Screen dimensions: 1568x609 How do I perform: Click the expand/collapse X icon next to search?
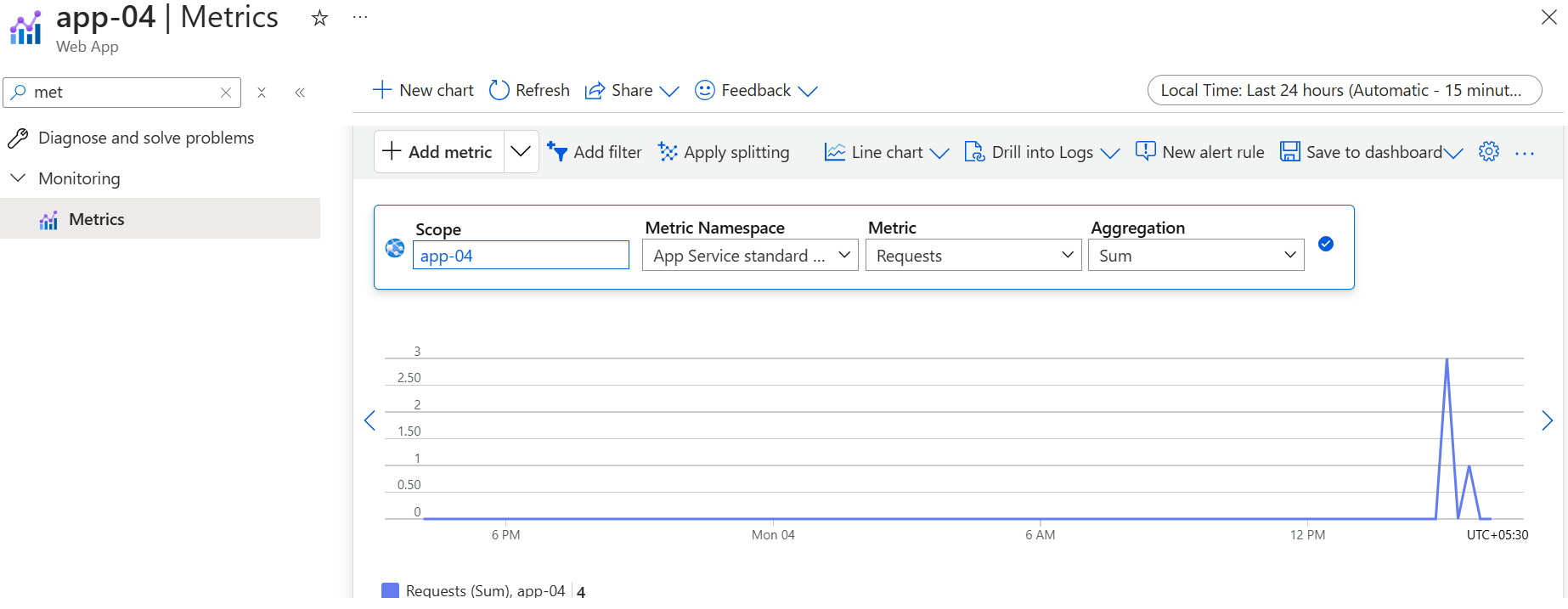pos(262,93)
